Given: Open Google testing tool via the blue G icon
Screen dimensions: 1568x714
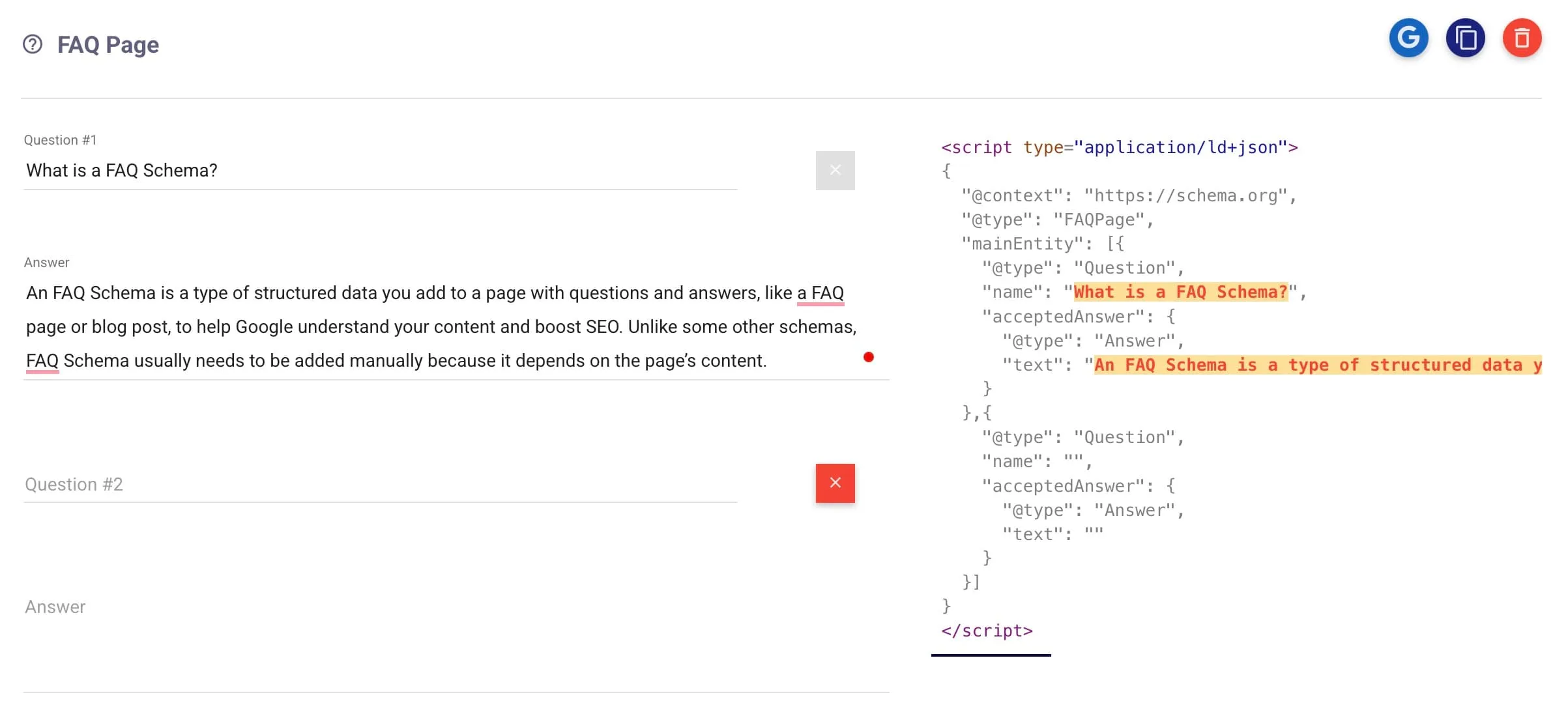Looking at the screenshot, I should click(x=1408, y=38).
